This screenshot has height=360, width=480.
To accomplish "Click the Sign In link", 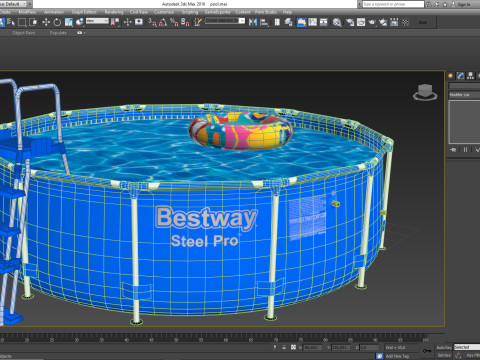I will click(463, 4).
